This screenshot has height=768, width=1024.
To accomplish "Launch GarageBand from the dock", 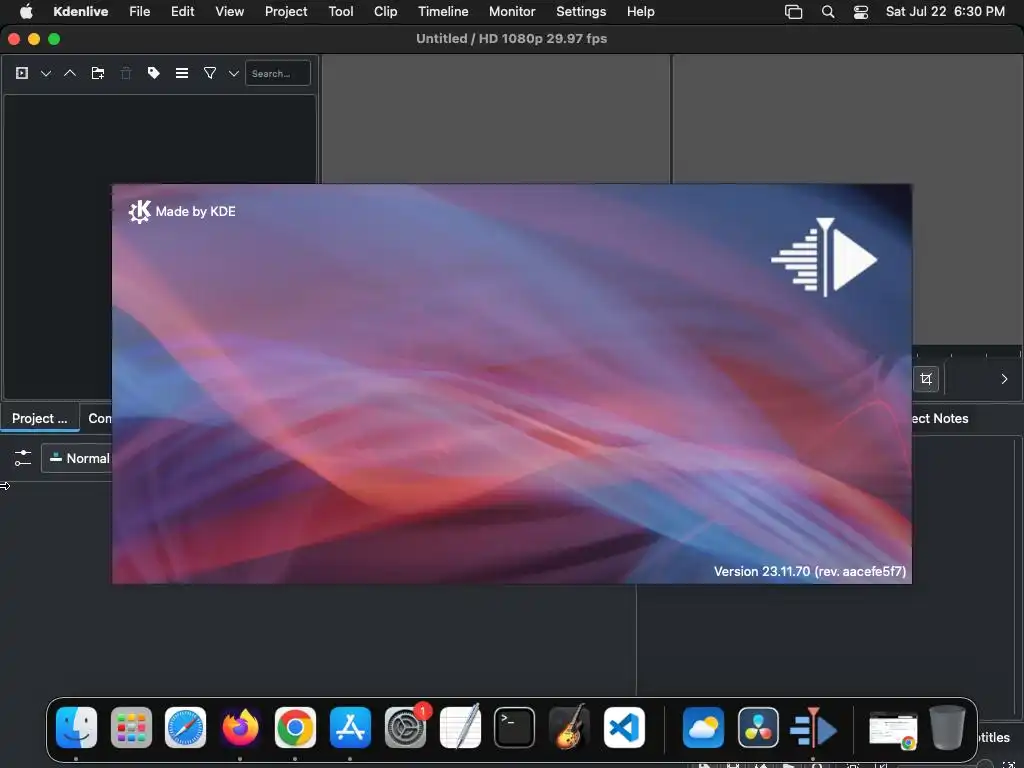I will click(569, 728).
